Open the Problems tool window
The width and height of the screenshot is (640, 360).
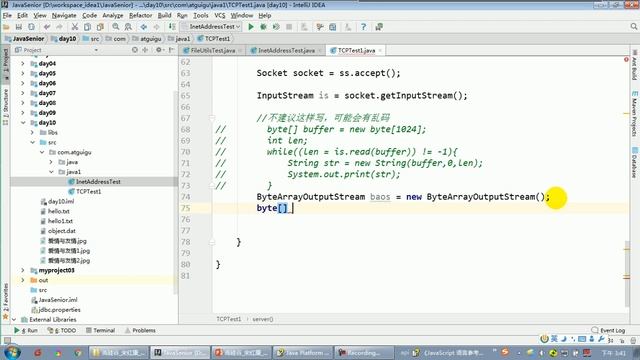pos(140,330)
